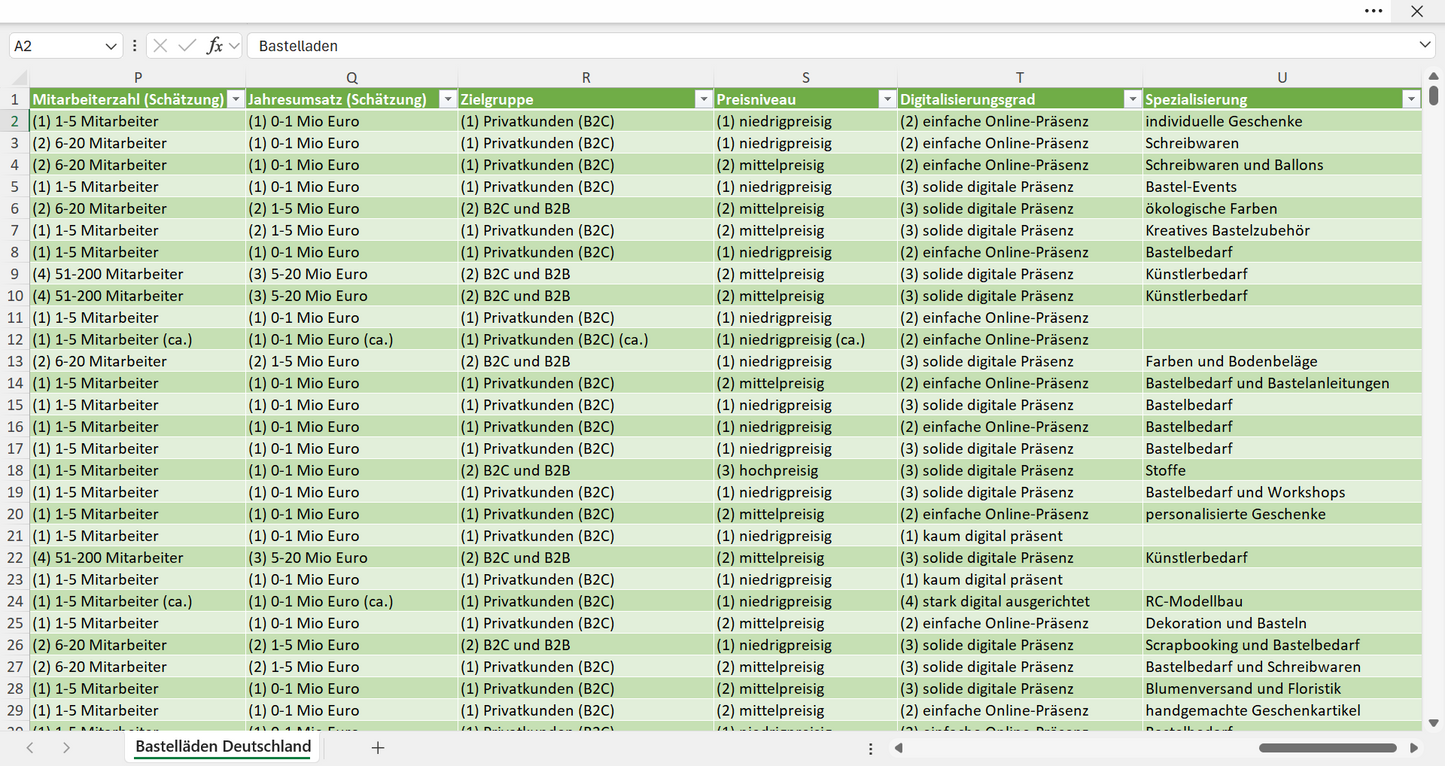Select column T header
This screenshot has width=1445, height=766.
[x=1020, y=78]
